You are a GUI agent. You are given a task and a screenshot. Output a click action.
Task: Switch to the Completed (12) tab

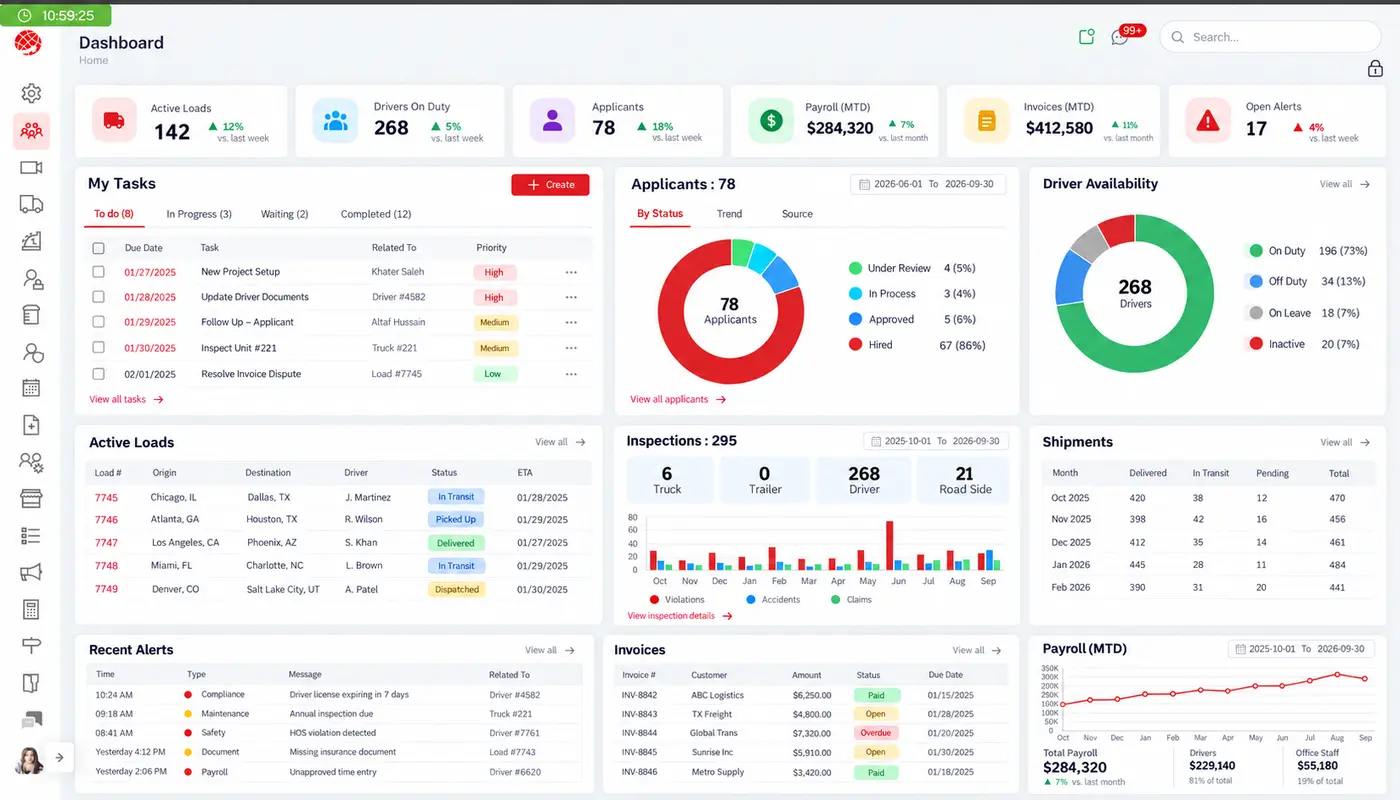tap(376, 214)
